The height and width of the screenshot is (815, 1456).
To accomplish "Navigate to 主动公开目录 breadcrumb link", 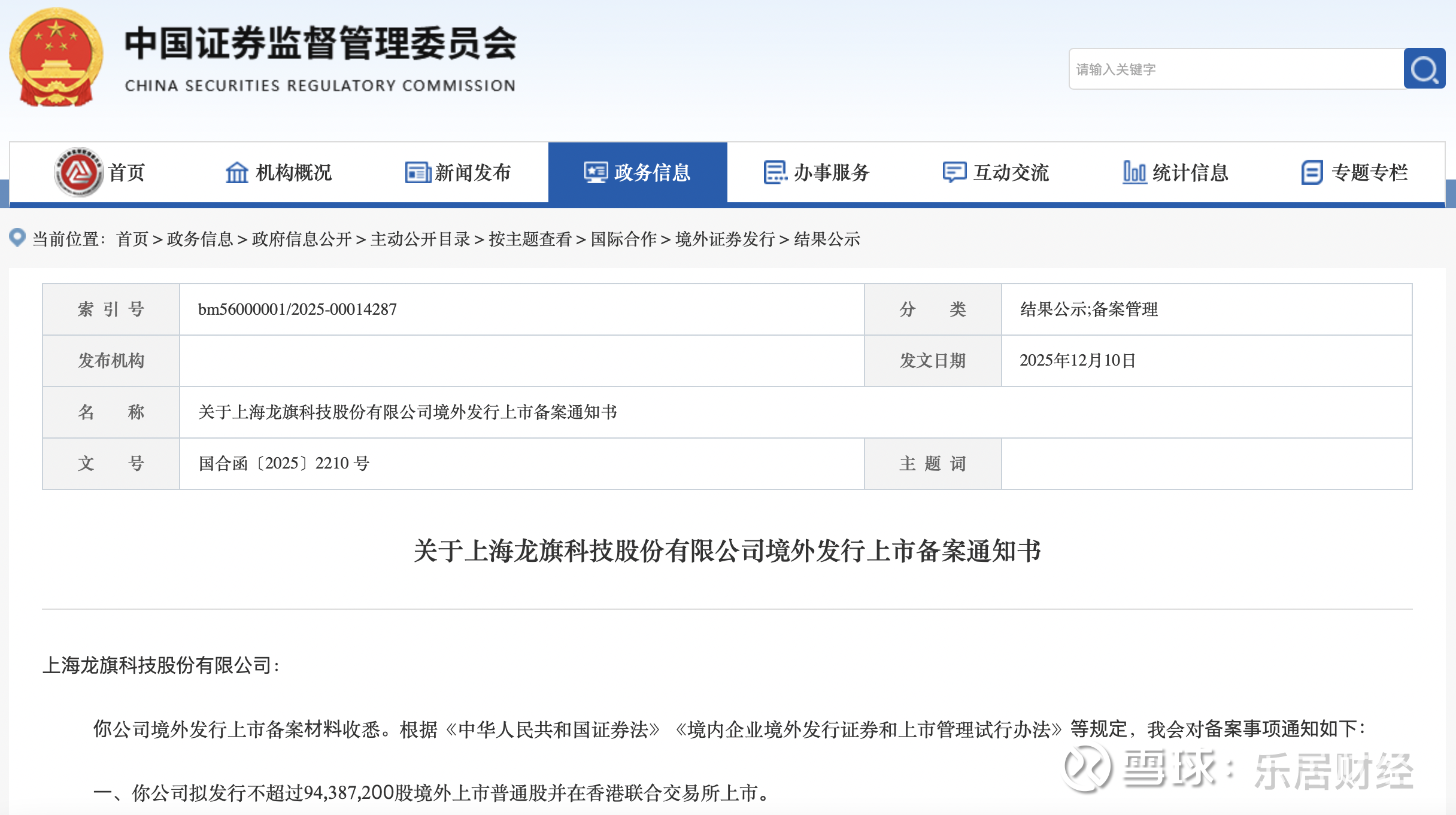I will pyautogui.click(x=420, y=239).
